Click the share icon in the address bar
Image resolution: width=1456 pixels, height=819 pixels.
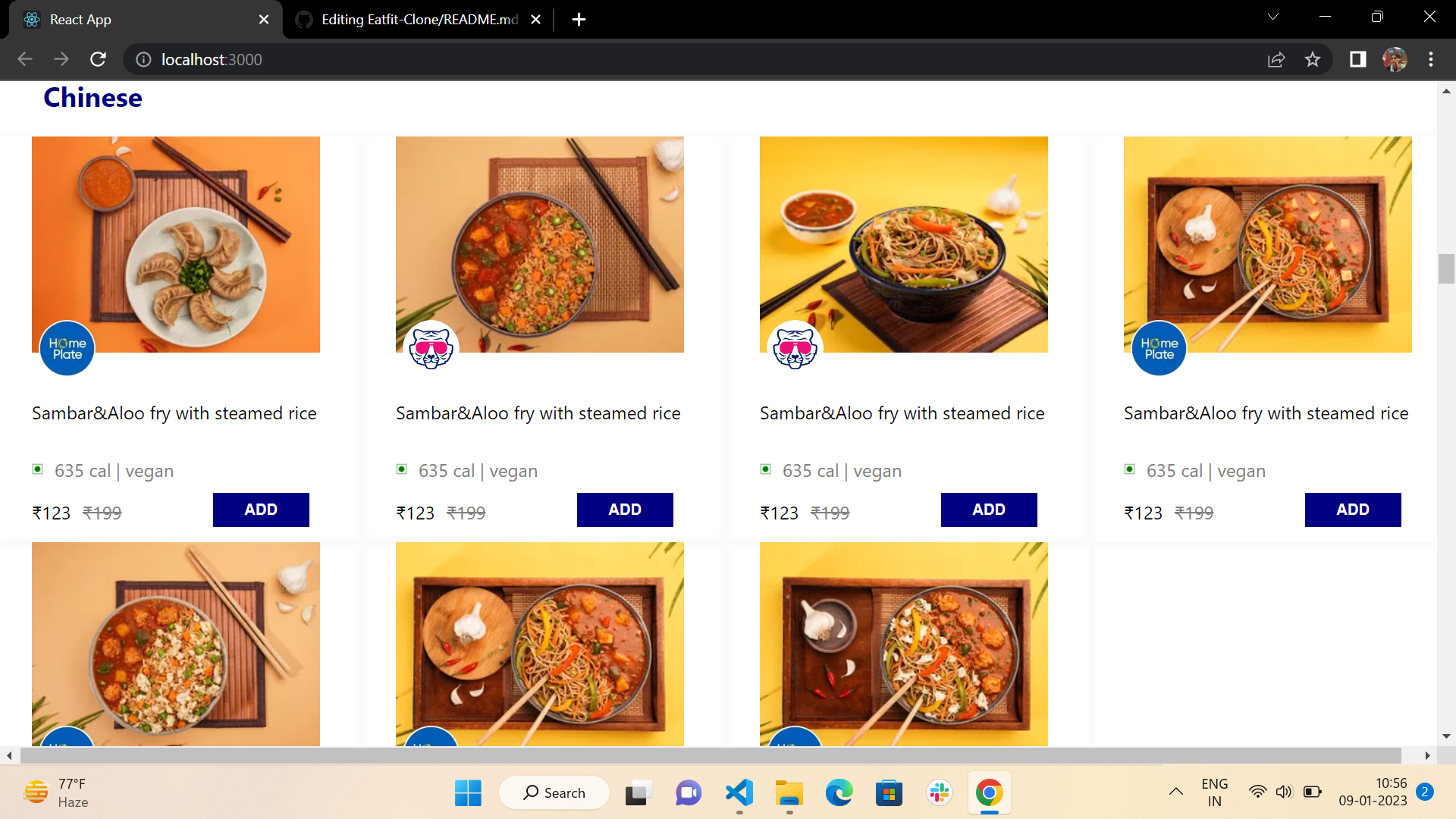click(1276, 59)
